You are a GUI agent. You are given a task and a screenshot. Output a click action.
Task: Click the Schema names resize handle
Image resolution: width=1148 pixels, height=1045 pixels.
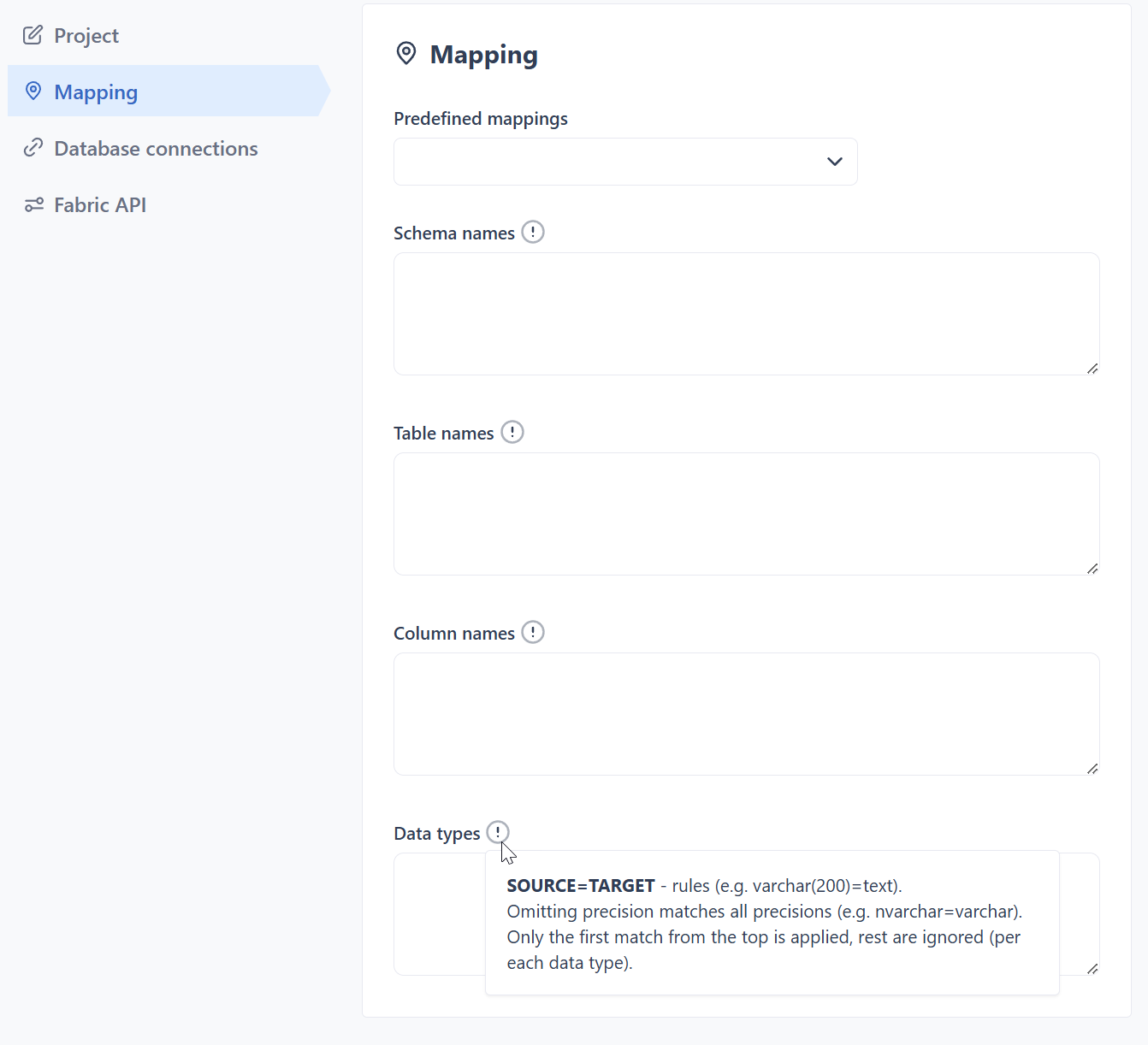(x=1092, y=368)
